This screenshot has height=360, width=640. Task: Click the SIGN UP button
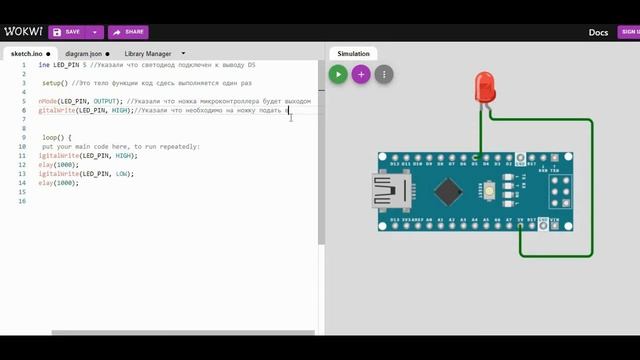[x=629, y=32]
